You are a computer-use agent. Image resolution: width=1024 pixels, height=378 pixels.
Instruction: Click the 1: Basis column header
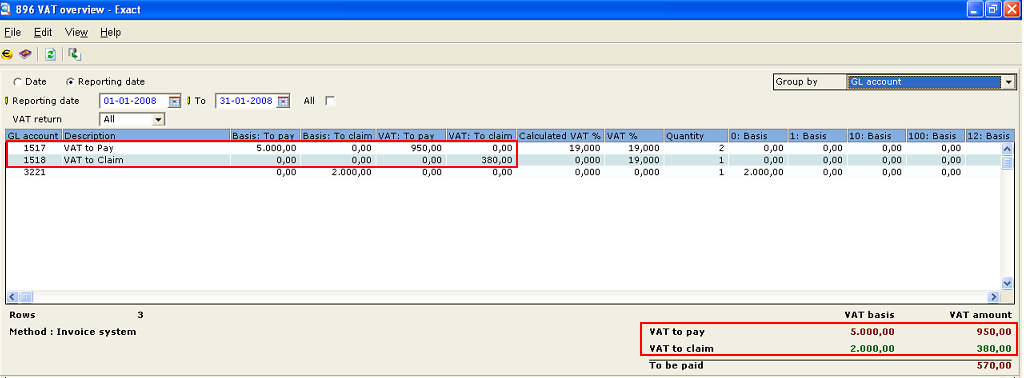(818, 136)
